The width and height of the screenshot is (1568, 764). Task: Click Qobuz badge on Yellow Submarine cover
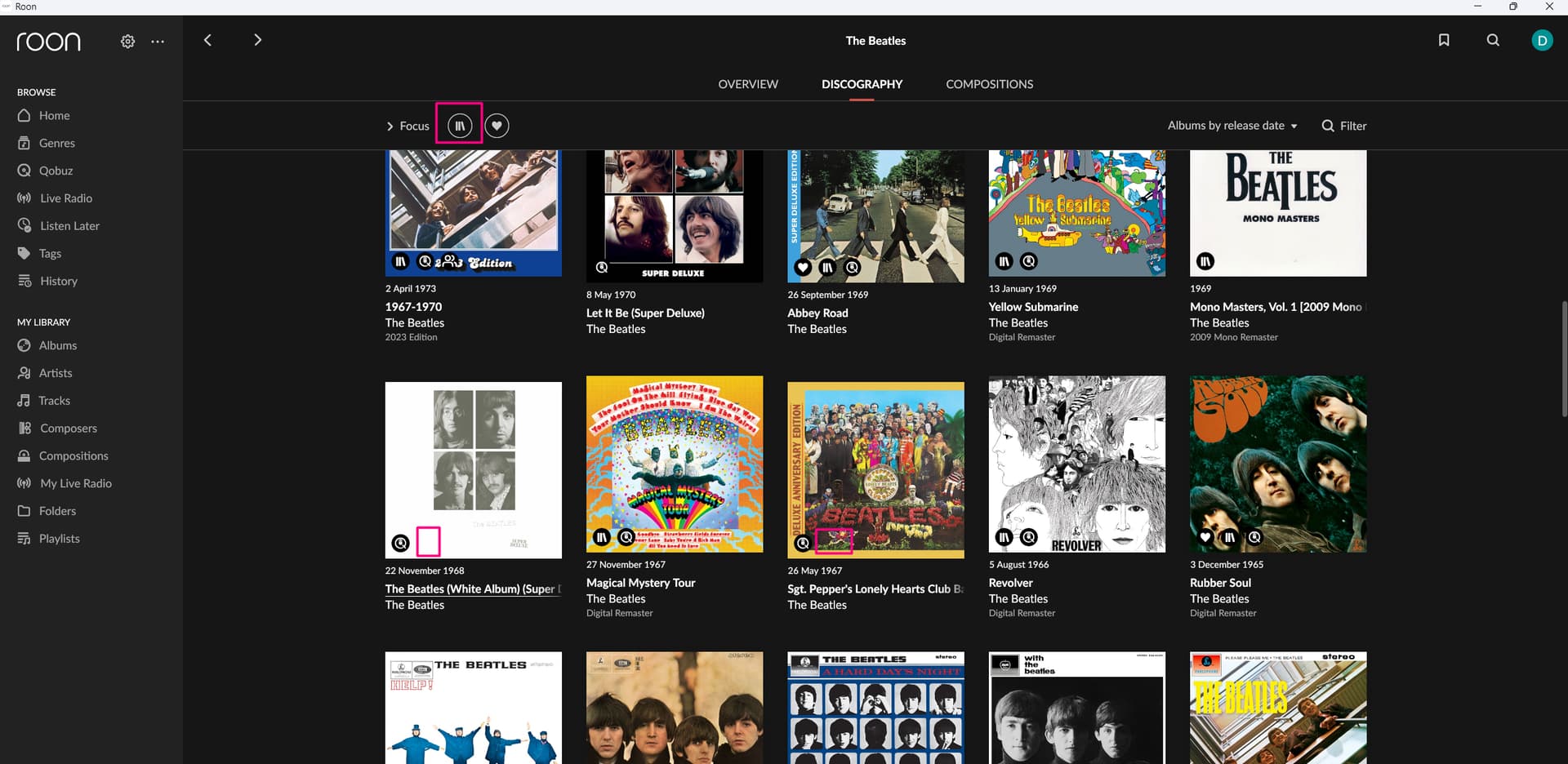click(x=1029, y=261)
